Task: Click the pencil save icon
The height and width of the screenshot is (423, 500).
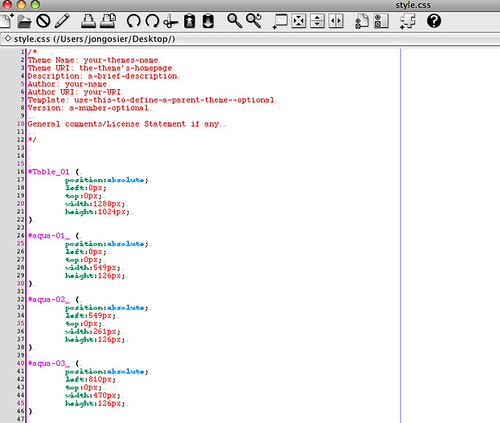Action: [x=62, y=21]
